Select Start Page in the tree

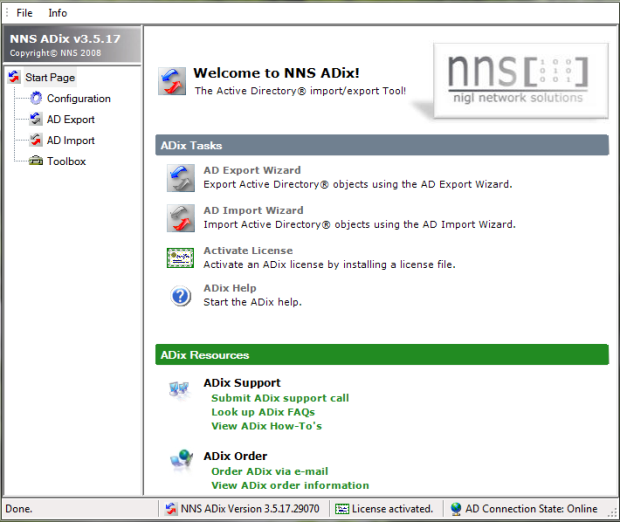click(50, 77)
